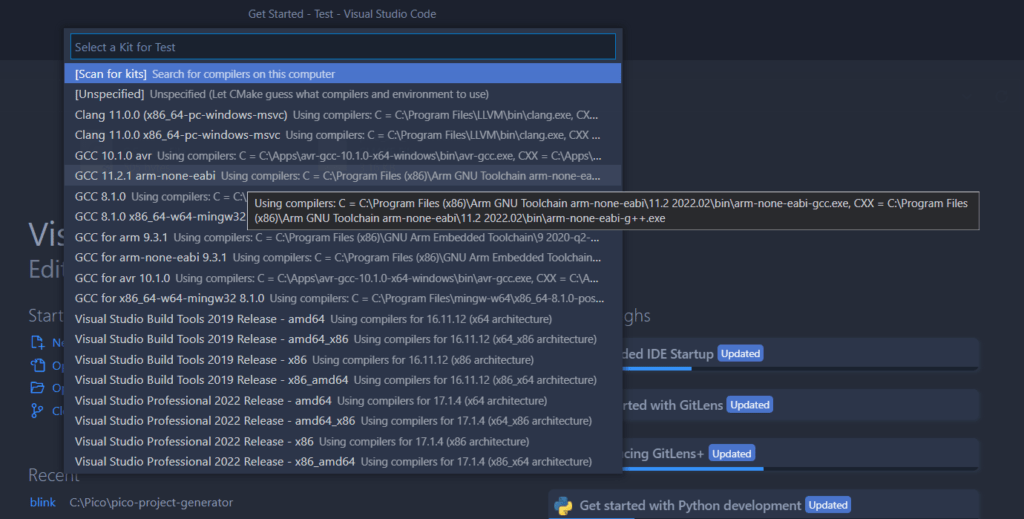Screen dimensions: 1024x519
Task: Select Visual Studio Build Tools 2019 Release - amd64_x86
Action: (342, 339)
